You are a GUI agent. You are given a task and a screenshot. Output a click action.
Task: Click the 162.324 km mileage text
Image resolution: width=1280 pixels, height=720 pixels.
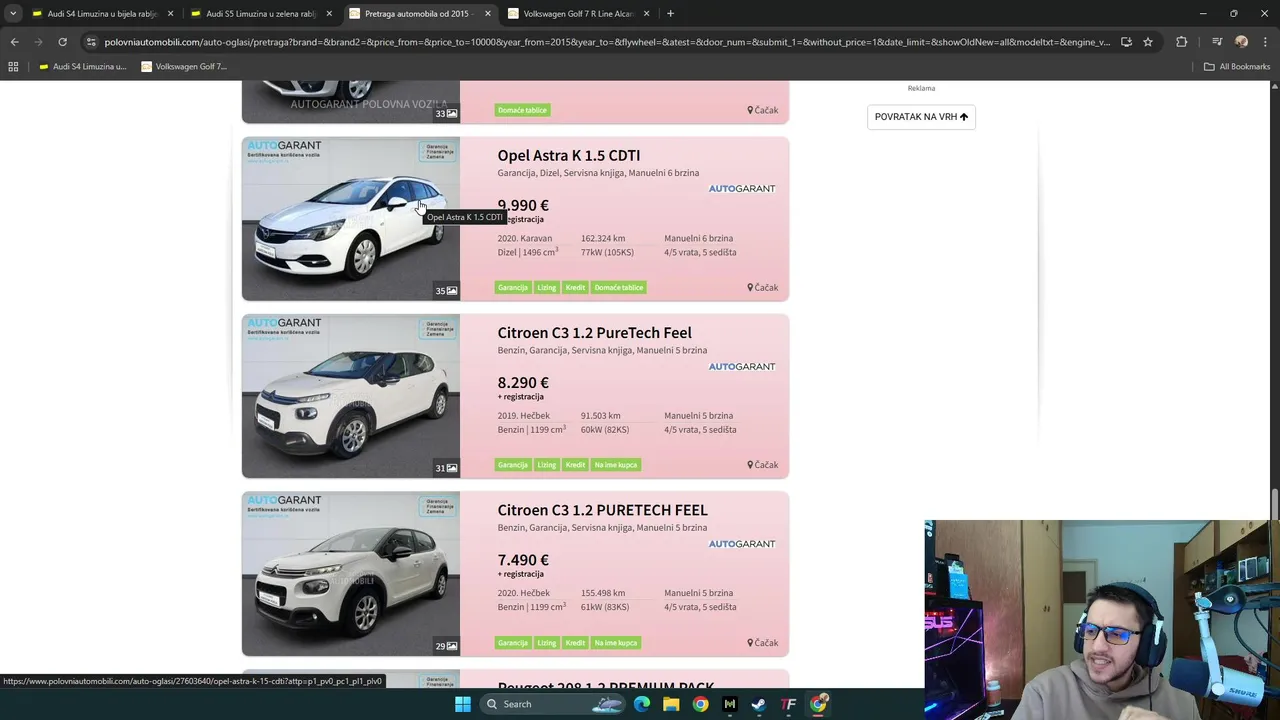pyautogui.click(x=603, y=238)
